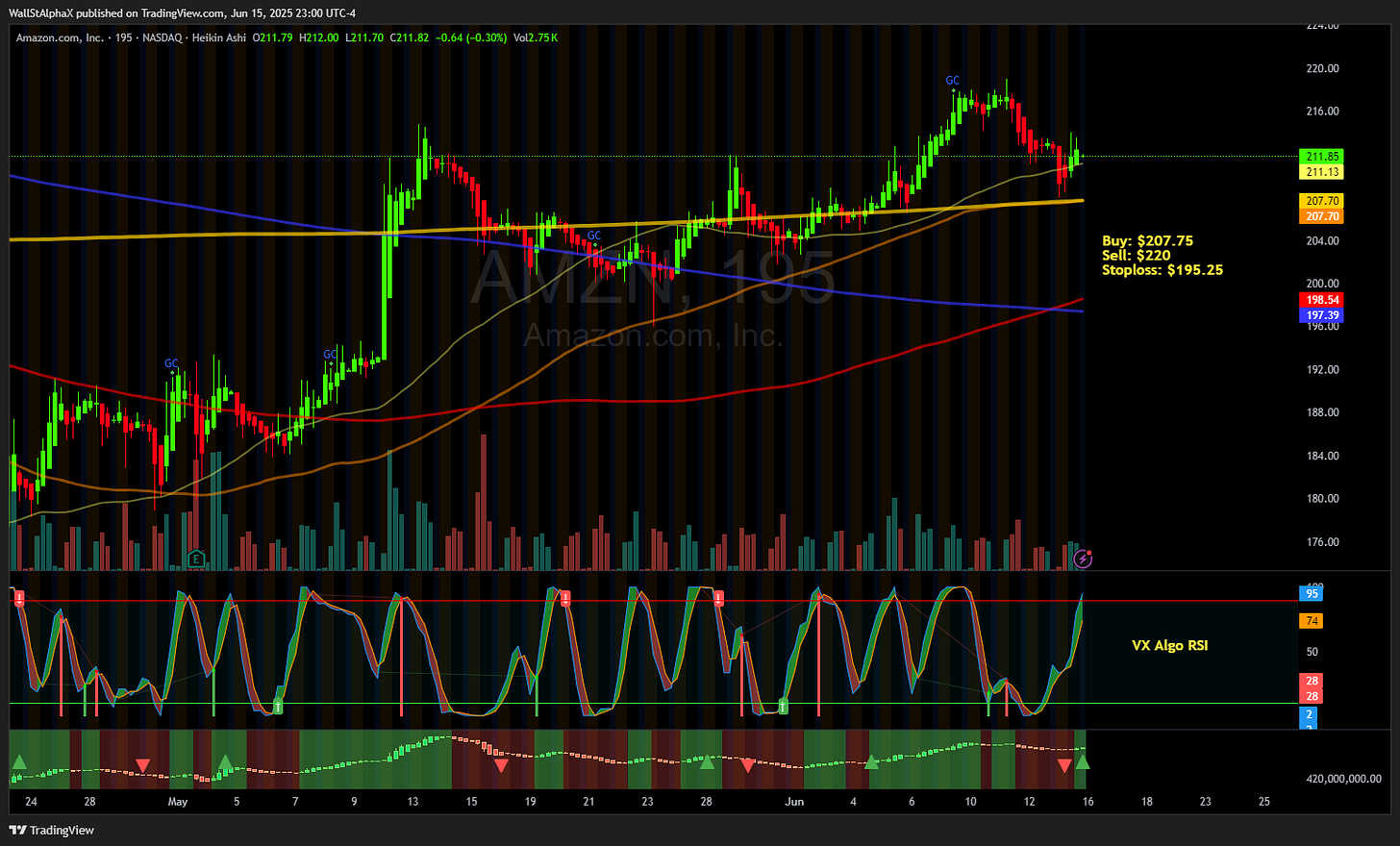Click the blue 197.39 moving average label
Screen dimensions: 1400x846
(1321, 315)
